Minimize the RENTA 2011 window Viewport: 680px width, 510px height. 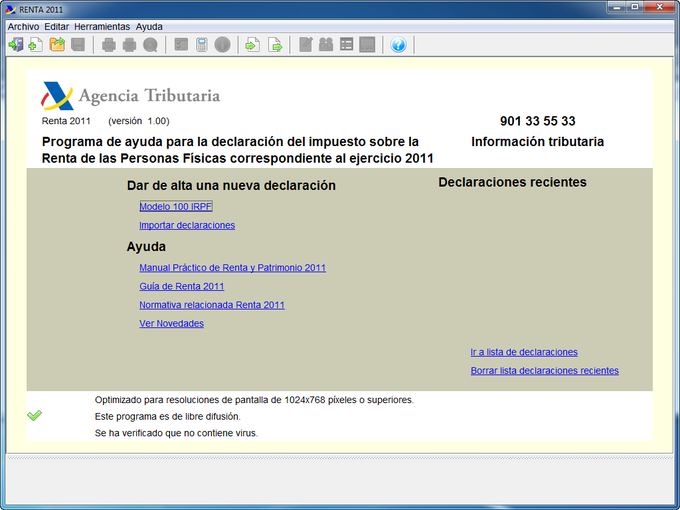coord(617,7)
